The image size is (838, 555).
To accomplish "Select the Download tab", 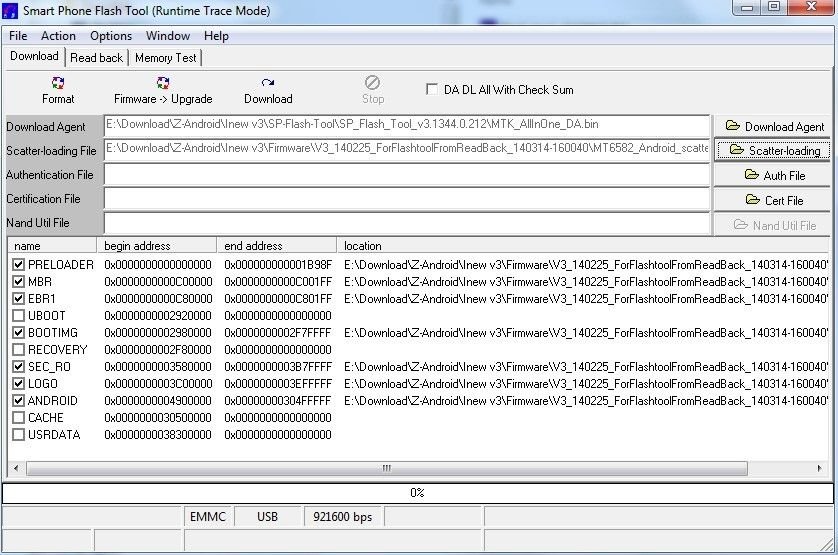I will click(34, 56).
